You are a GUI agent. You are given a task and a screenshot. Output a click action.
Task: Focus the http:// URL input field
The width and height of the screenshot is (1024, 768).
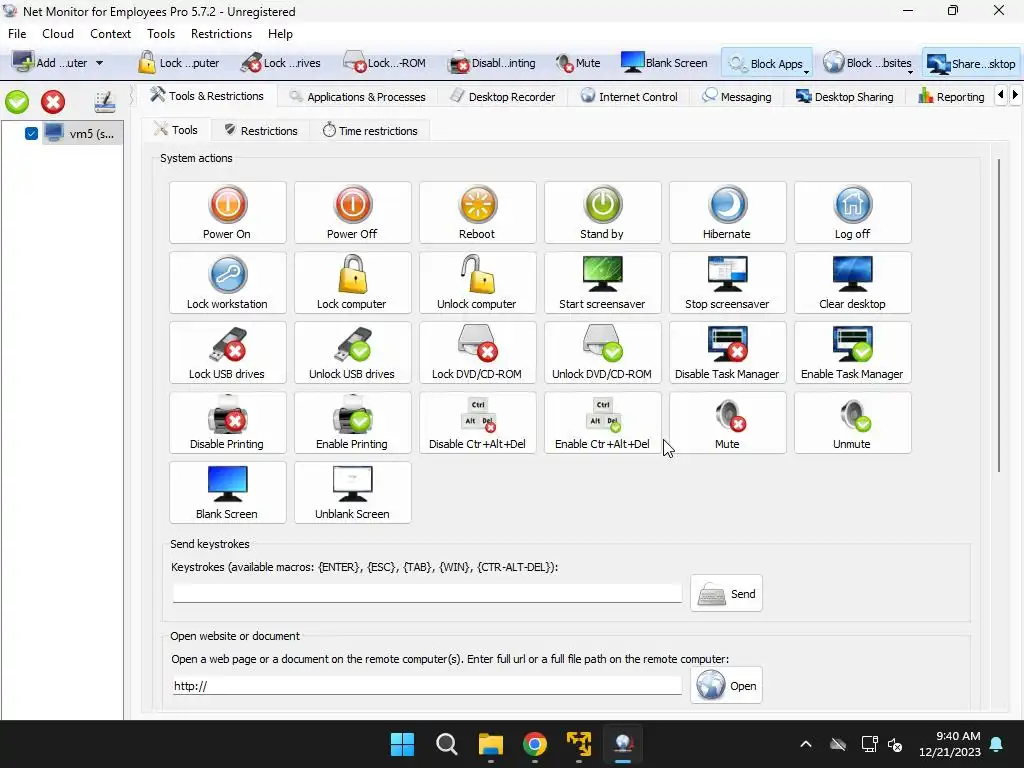(427, 686)
